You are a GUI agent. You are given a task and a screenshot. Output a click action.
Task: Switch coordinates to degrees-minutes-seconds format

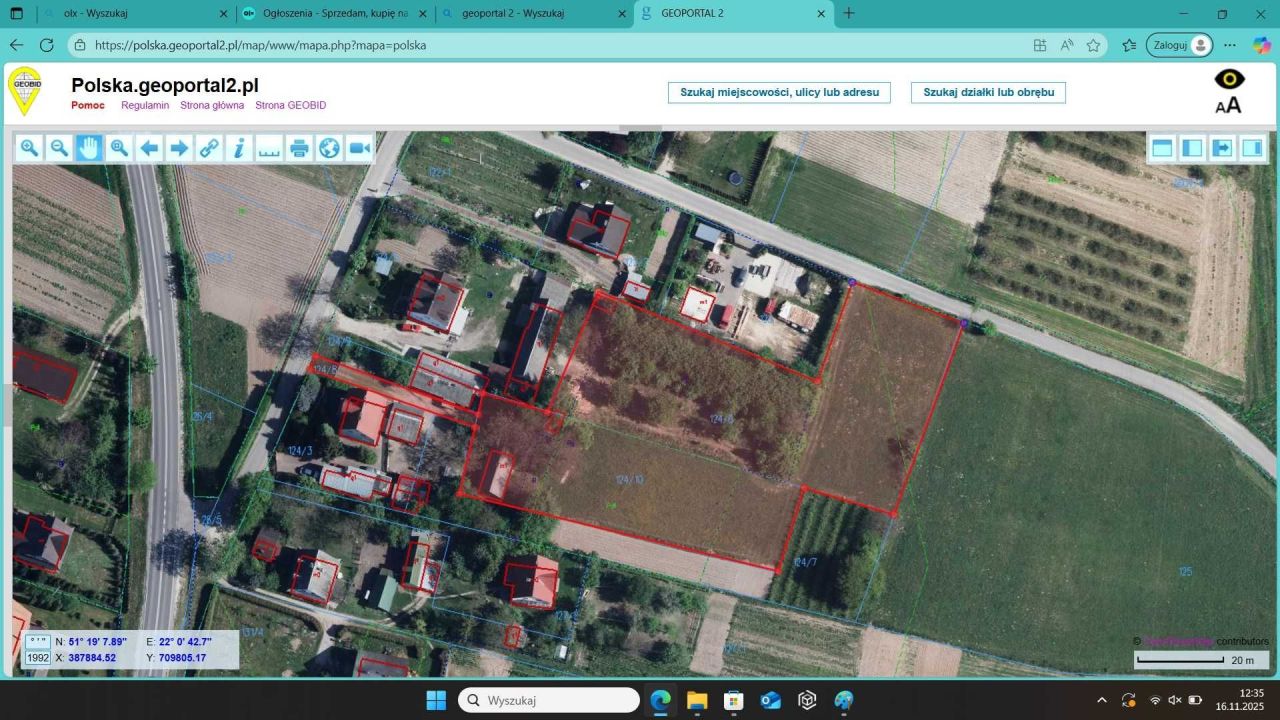pyautogui.click(x=38, y=641)
